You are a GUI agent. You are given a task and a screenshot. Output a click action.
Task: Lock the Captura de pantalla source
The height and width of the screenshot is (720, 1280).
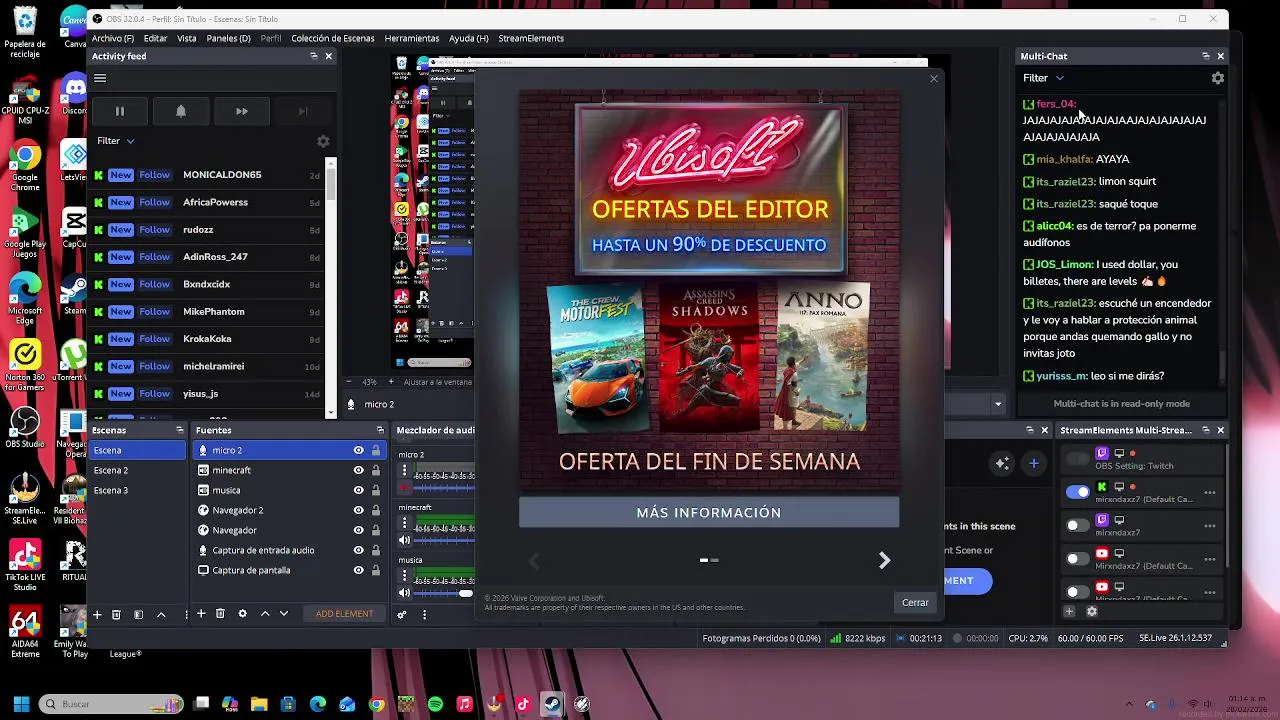coord(376,570)
